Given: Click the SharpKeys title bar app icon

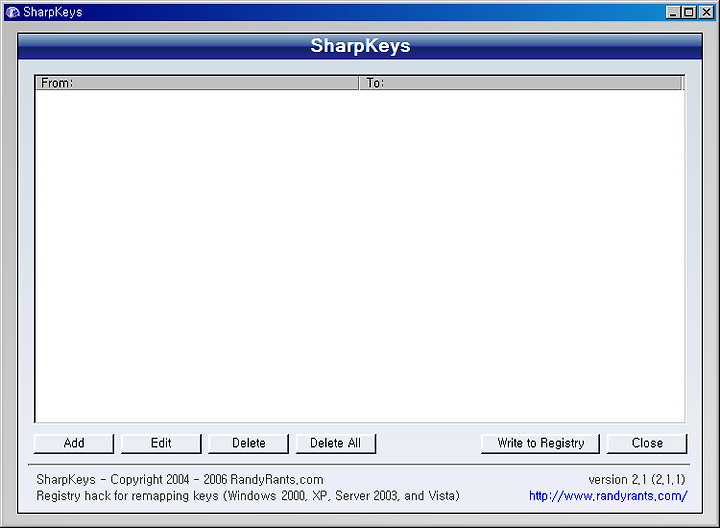Looking at the screenshot, I should point(12,12).
